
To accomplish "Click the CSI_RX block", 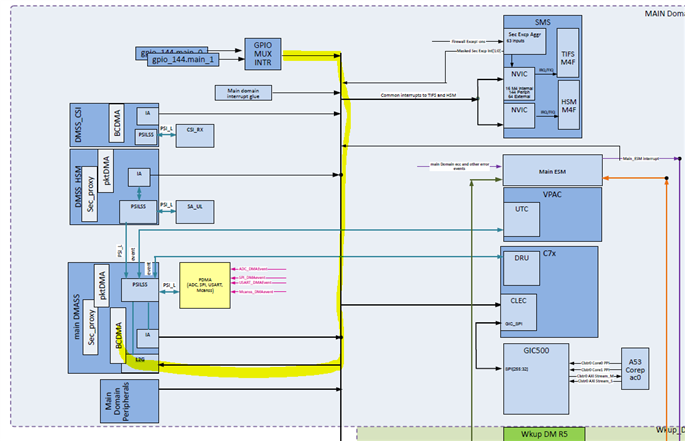I will coord(195,135).
